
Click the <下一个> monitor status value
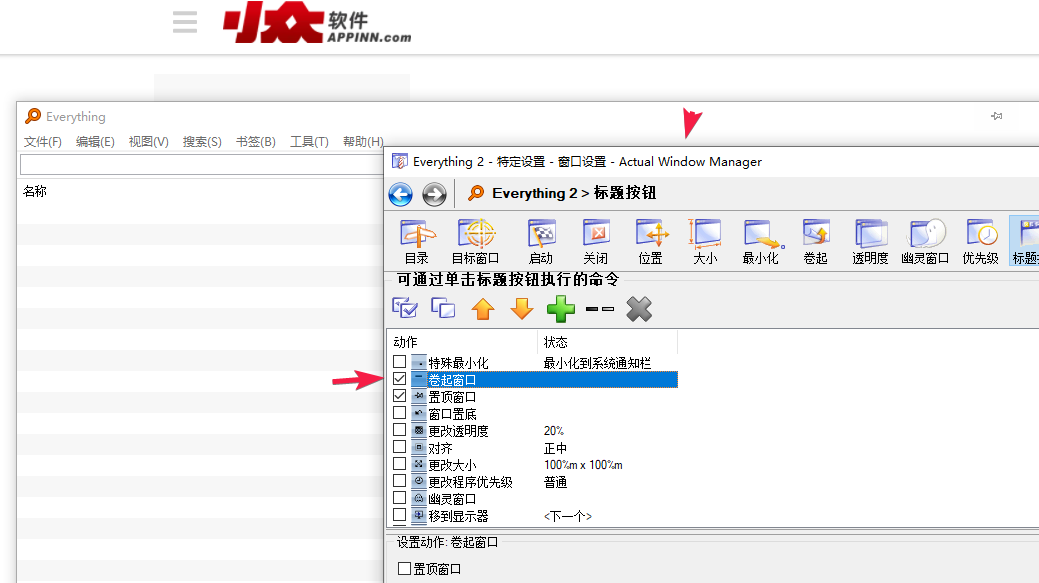point(568,516)
